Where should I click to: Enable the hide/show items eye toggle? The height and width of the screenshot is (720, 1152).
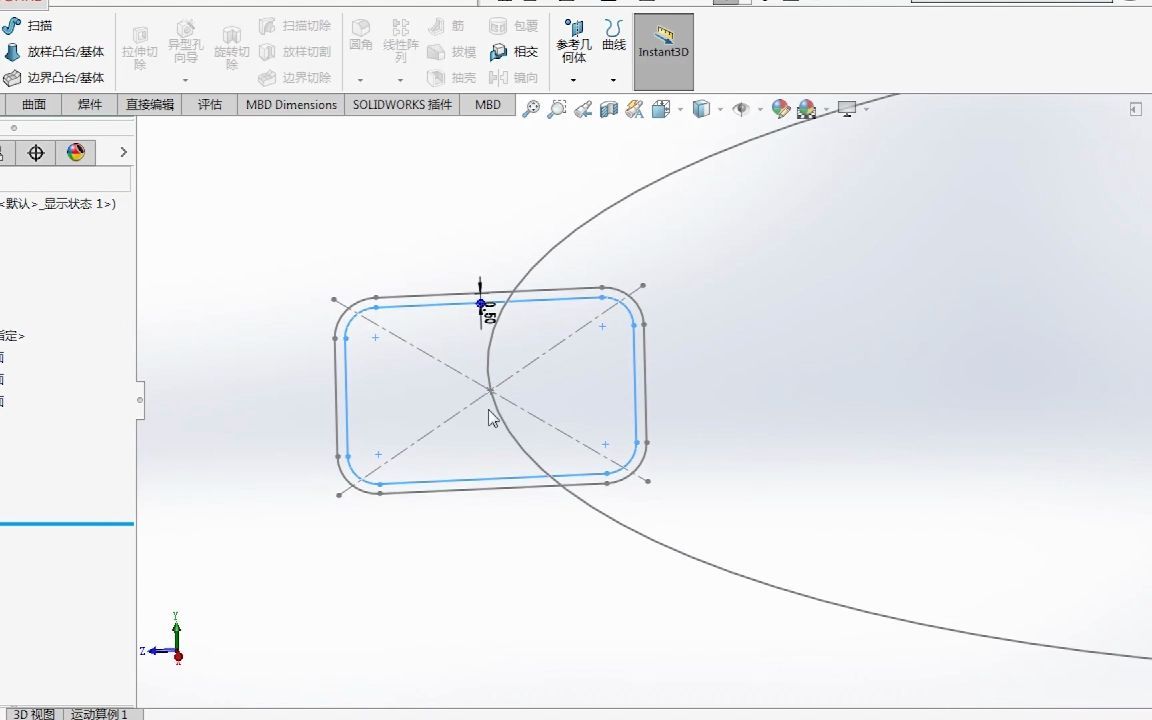pos(742,108)
